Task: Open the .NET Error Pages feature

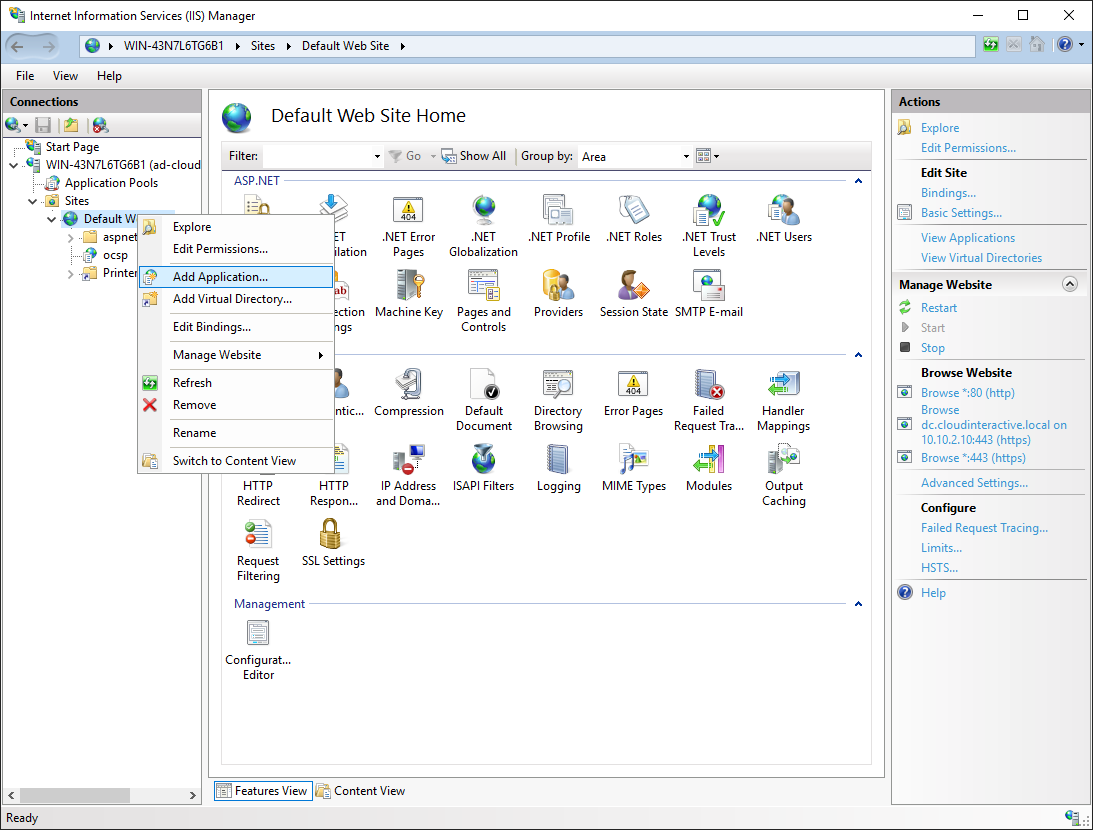Action: pos(408,226)
